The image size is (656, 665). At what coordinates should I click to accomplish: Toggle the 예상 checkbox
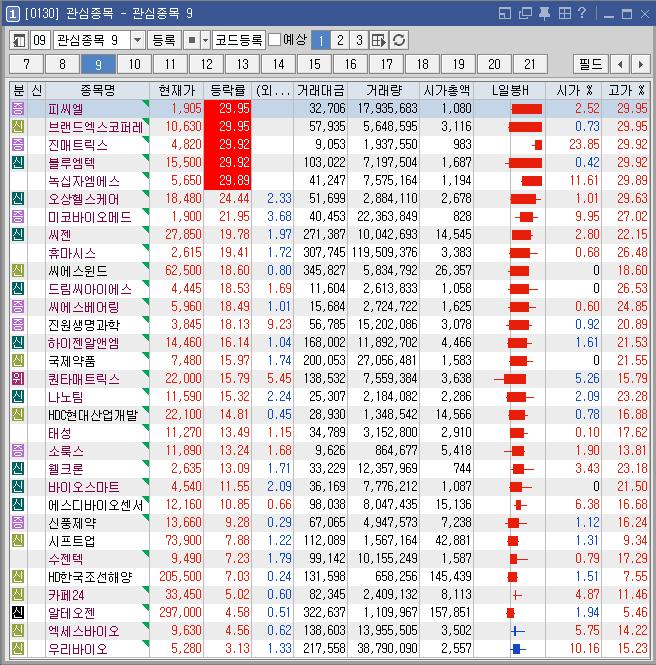click(x=275, y=40)
